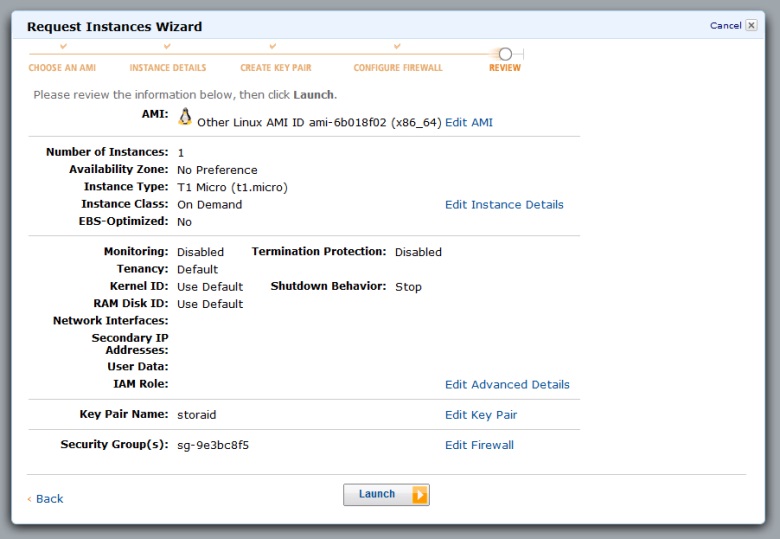Go to the Configure Firewall step
Viewport: 780px width, 539px height.
397,68
